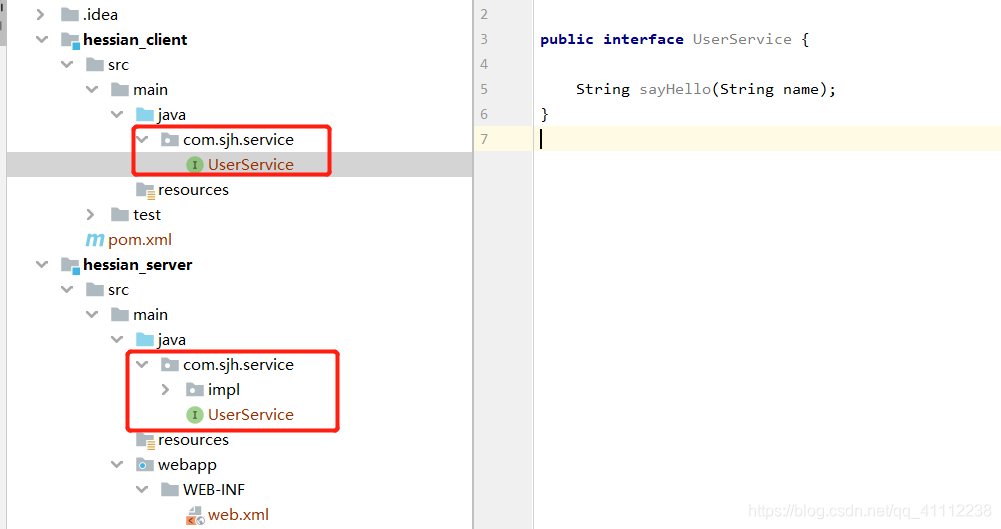This screenshot has height=529, width=1001.
Task: Click the UserService name in the code
Action: [742, 40]
